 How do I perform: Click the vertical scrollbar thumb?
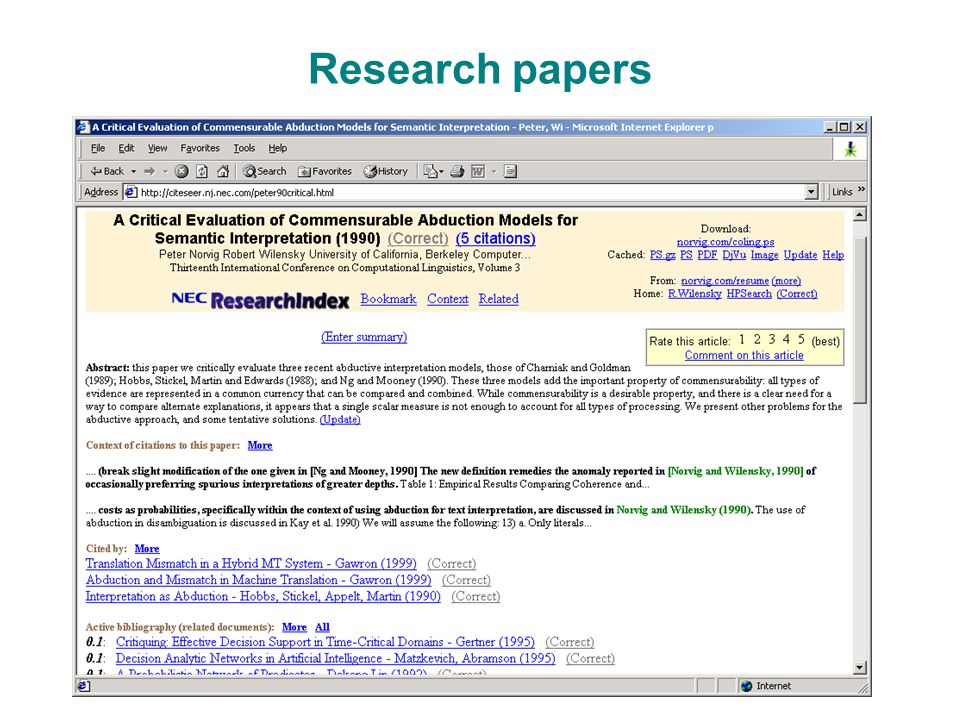860,321
